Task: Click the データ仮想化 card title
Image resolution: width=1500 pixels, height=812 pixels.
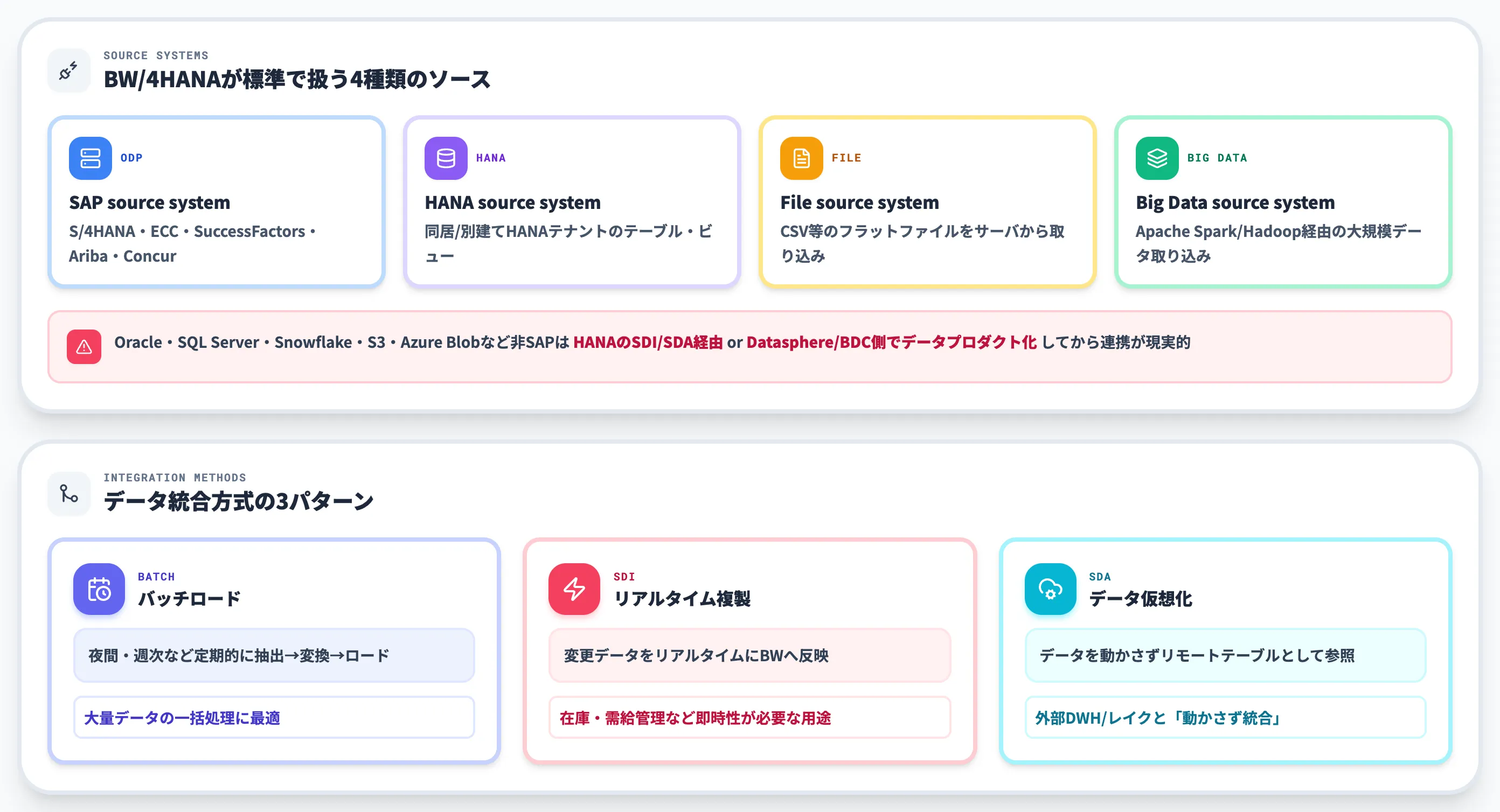Action: click(x=1141, y=599)
